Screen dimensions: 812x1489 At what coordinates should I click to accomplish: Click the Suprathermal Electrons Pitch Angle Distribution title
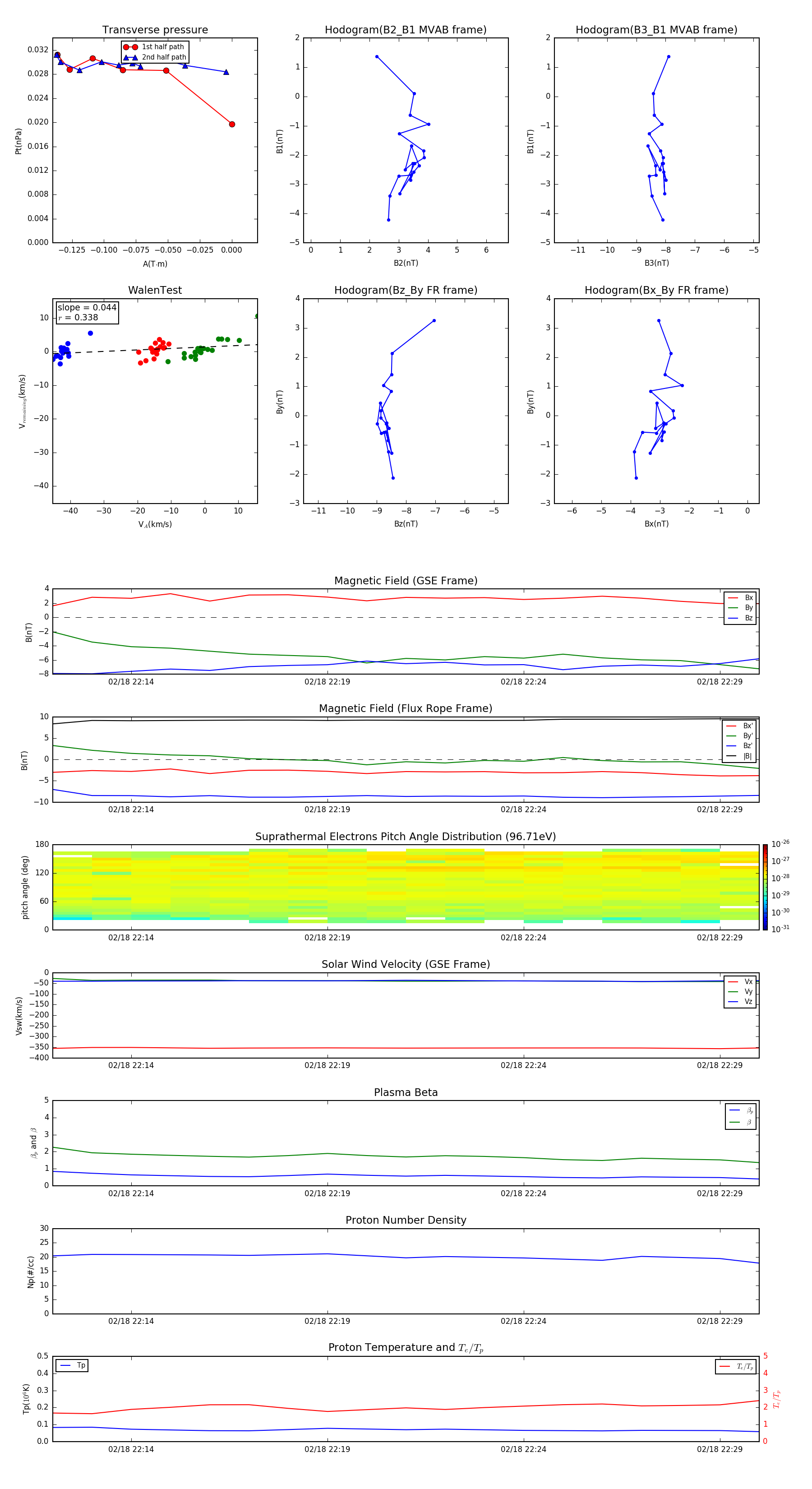406,837
